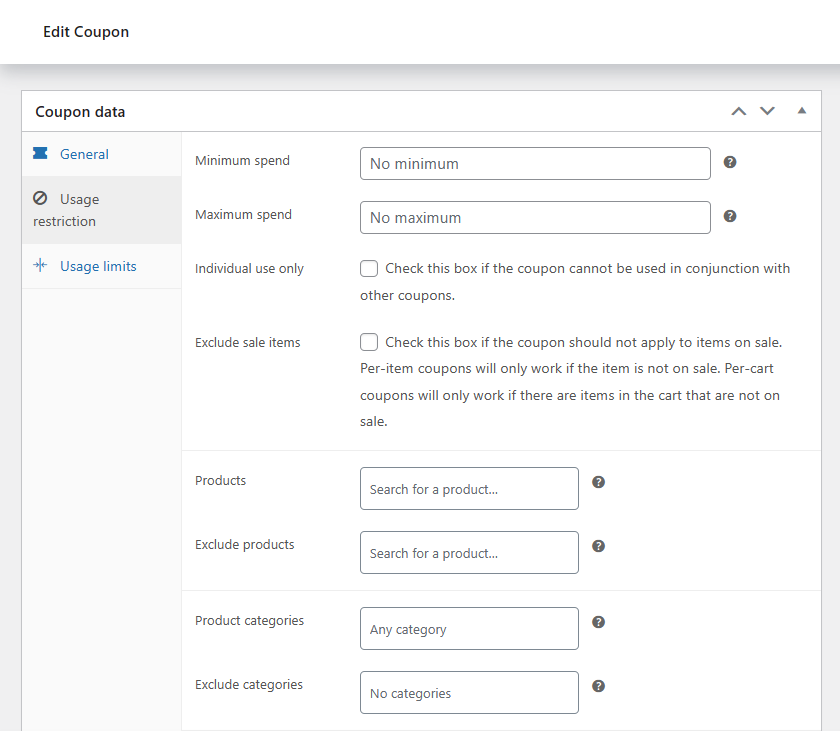Open the Usage limits tab
Screen dimensions: 840x731
pyautogui.click(x=101, y=266)
